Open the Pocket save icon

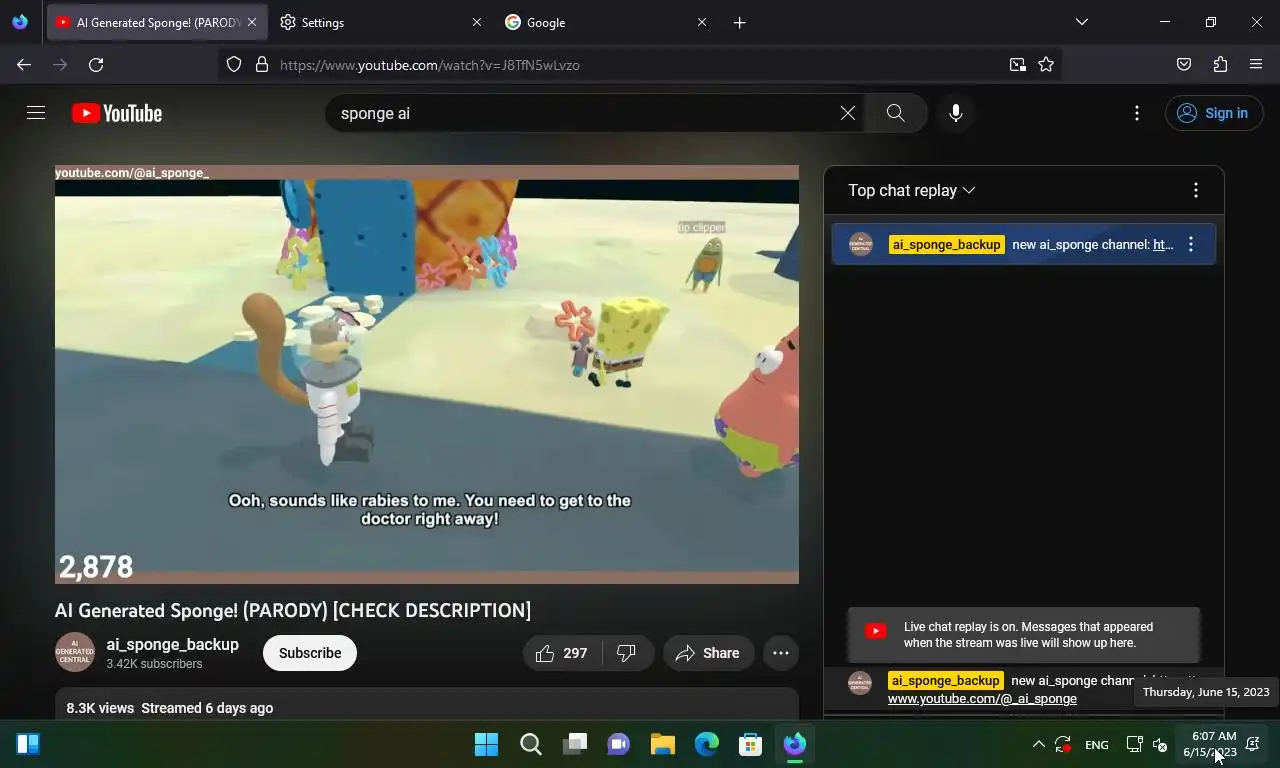click(1184, 65)
